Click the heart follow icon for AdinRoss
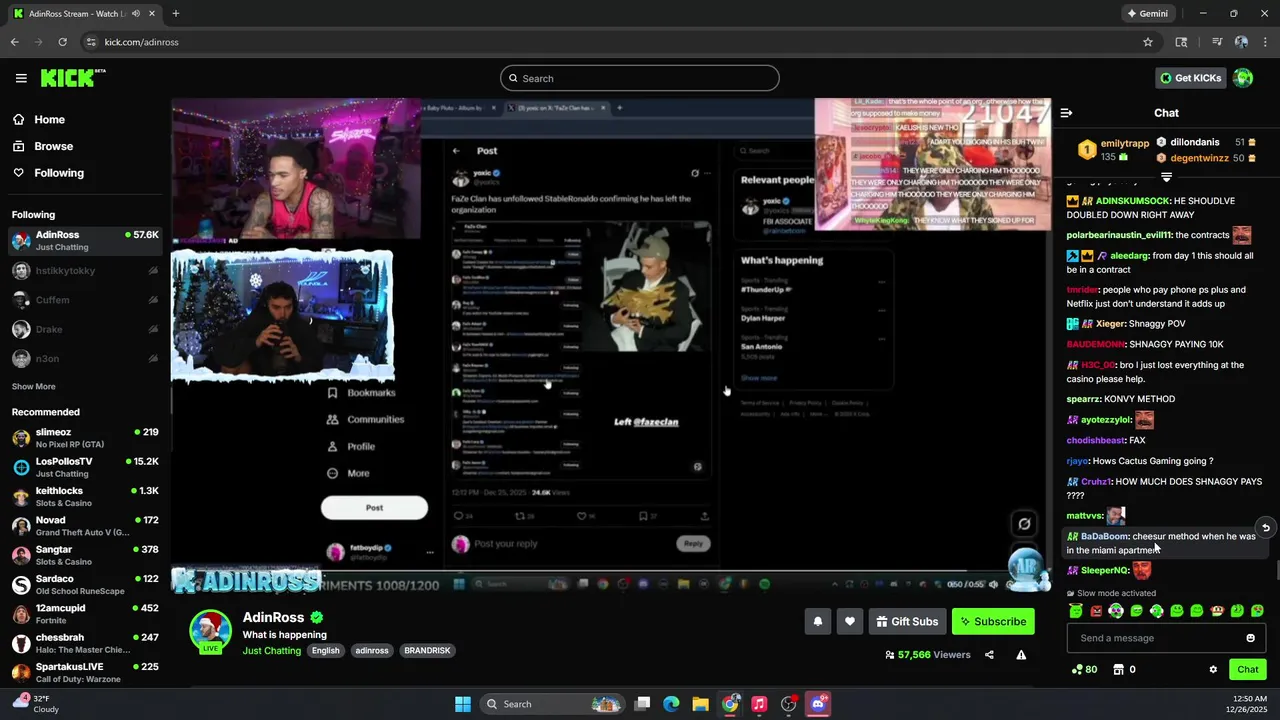This screenshot has height=720, width=1280. 849,621
